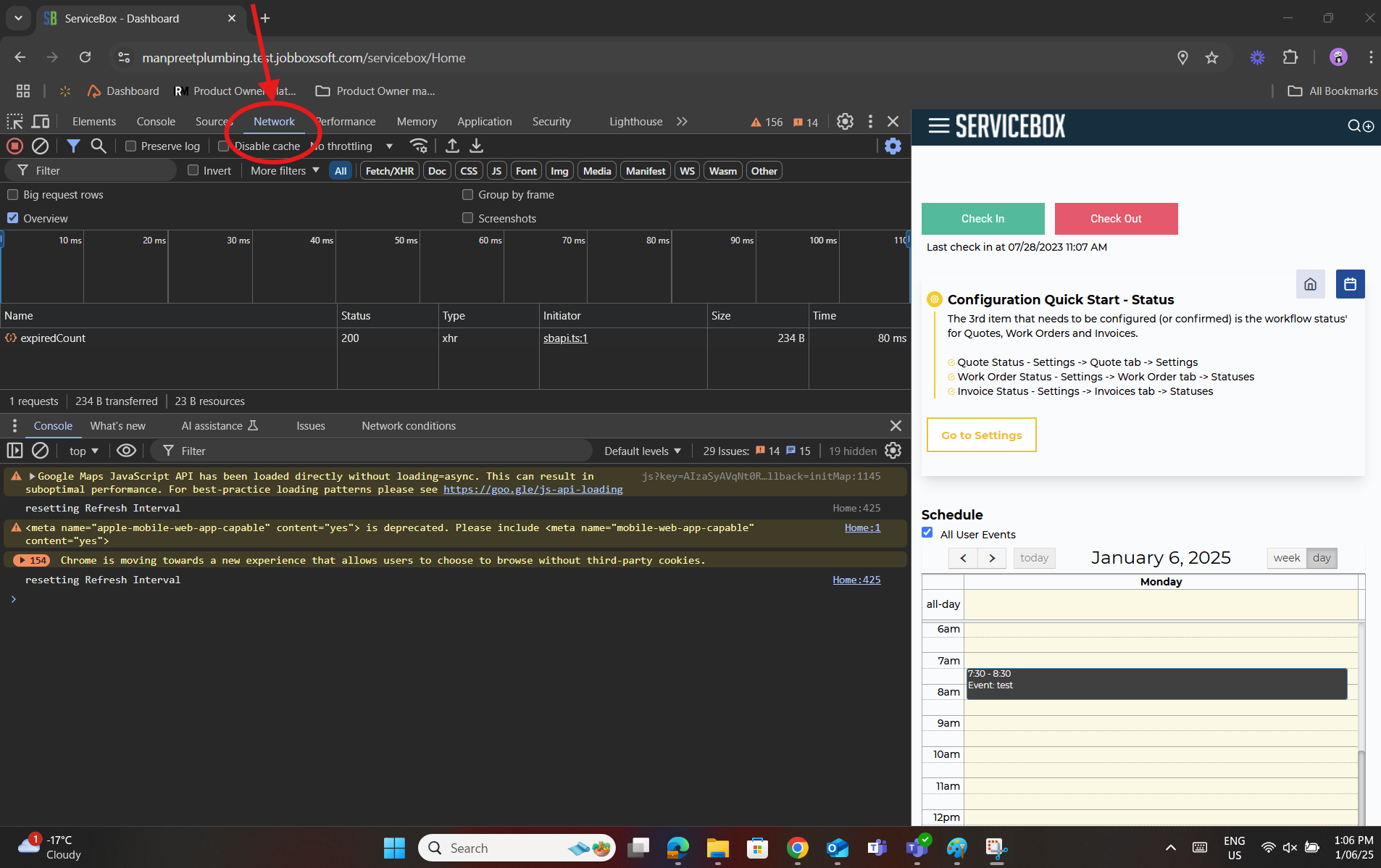
Task: Expand the Google Maps warning message
Action: point(32,476)
